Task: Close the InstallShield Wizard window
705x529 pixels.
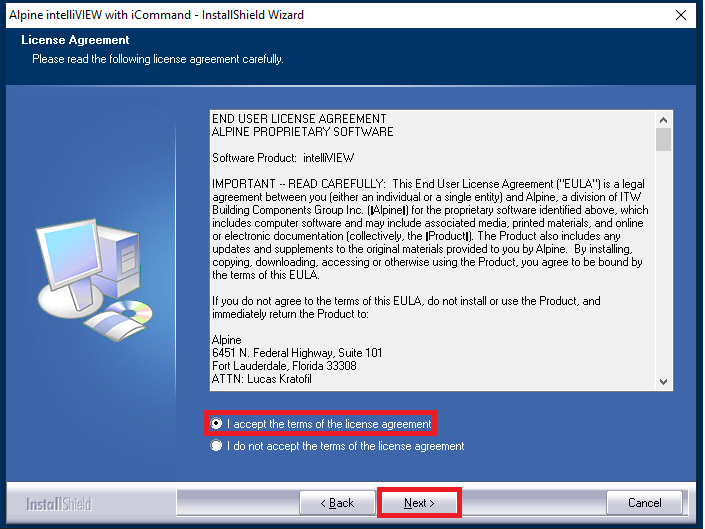Action: (x=681, y=15)
